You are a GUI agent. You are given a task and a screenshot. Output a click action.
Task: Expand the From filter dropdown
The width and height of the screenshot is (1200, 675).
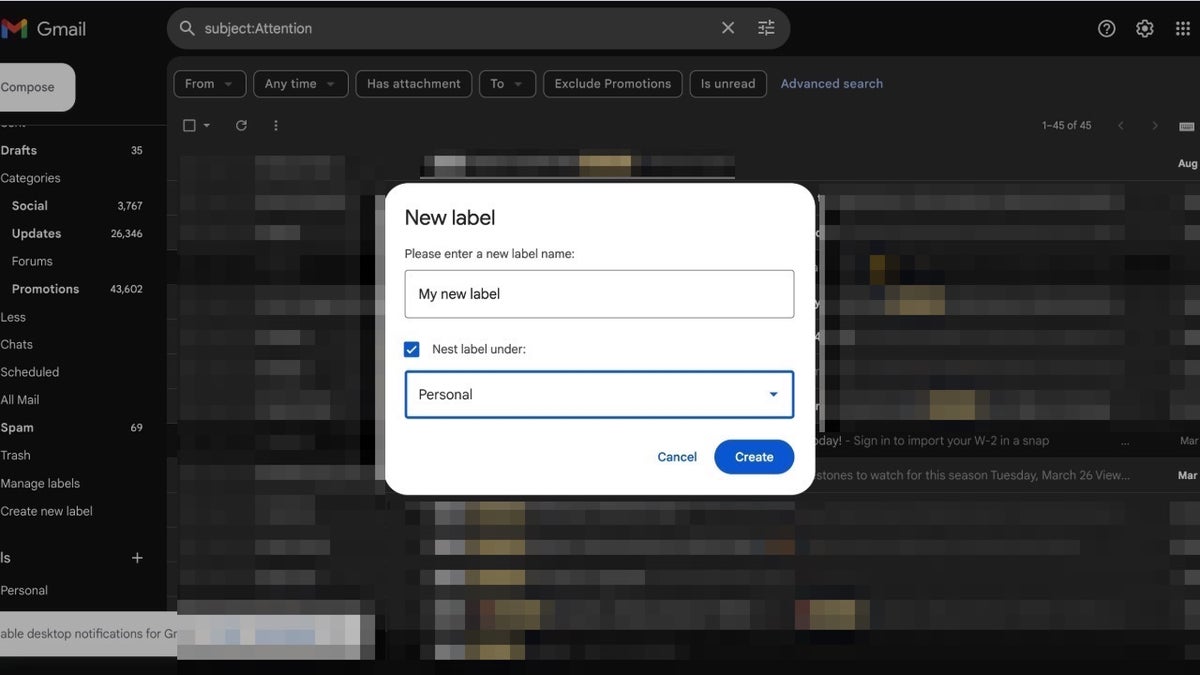coord(209,84)
